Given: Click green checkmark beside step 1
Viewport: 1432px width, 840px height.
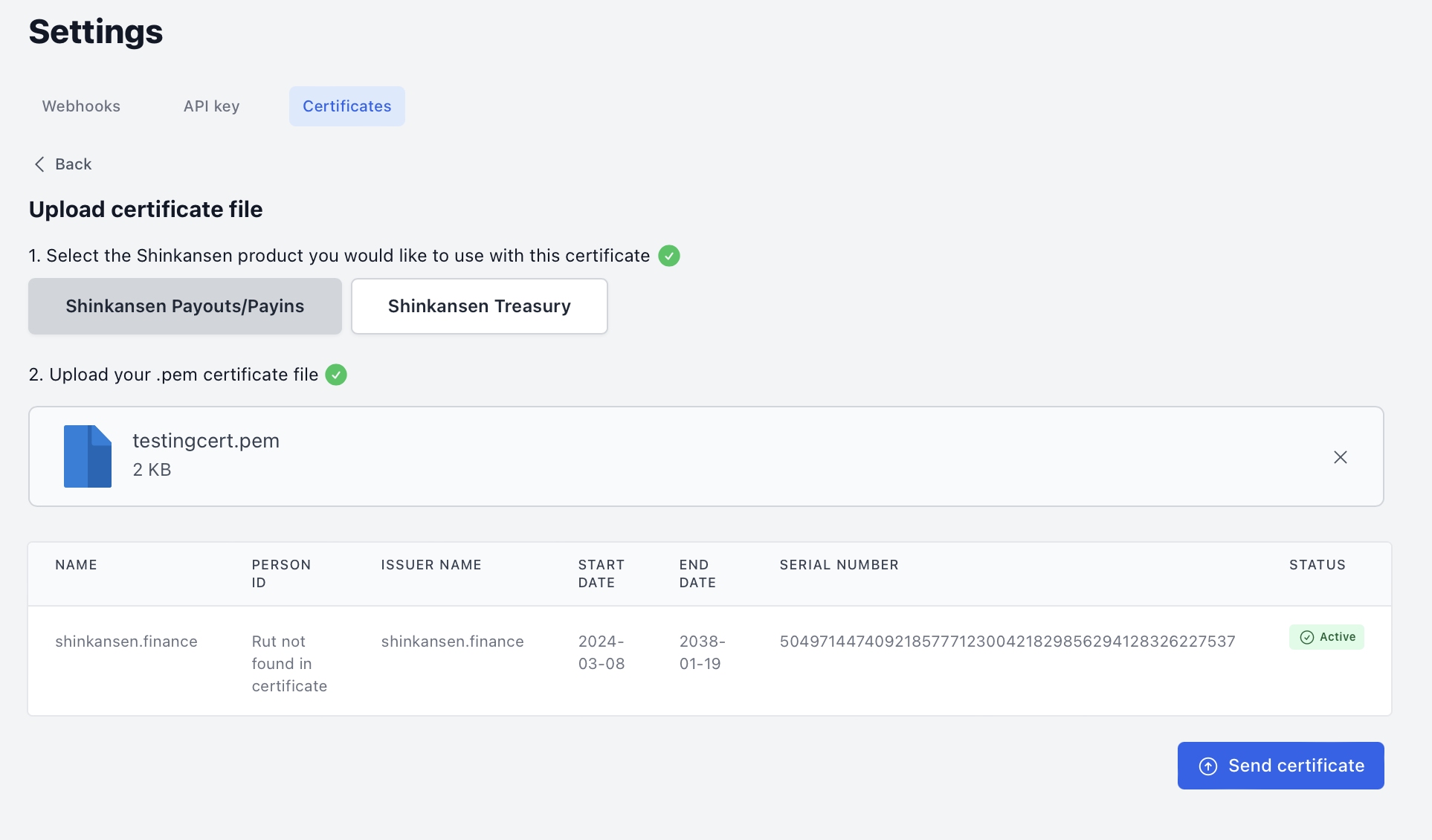Looking at the screenshot, I should coord(669,256).
